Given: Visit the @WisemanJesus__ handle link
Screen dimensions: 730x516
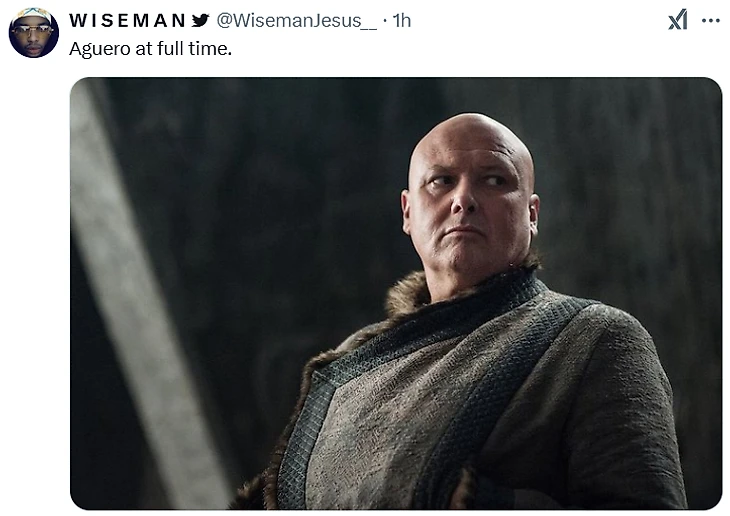Looking at the screenshot, I should pyautogui.click(x=297, y=21).
